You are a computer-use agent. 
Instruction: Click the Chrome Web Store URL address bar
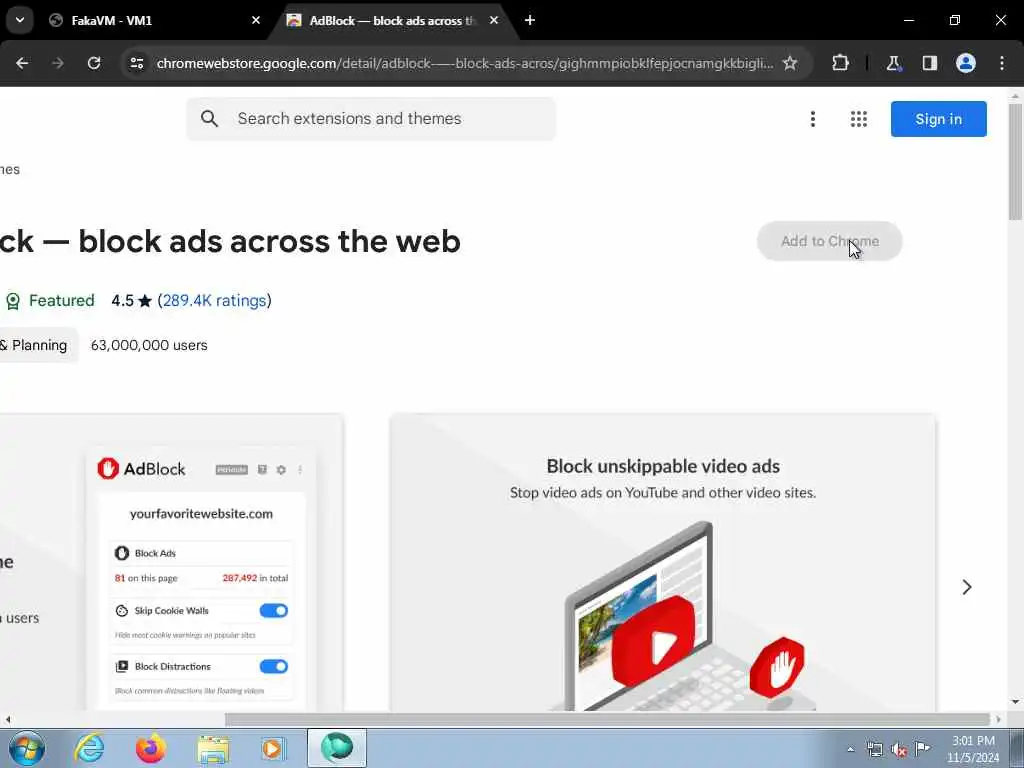click(464, 63)
